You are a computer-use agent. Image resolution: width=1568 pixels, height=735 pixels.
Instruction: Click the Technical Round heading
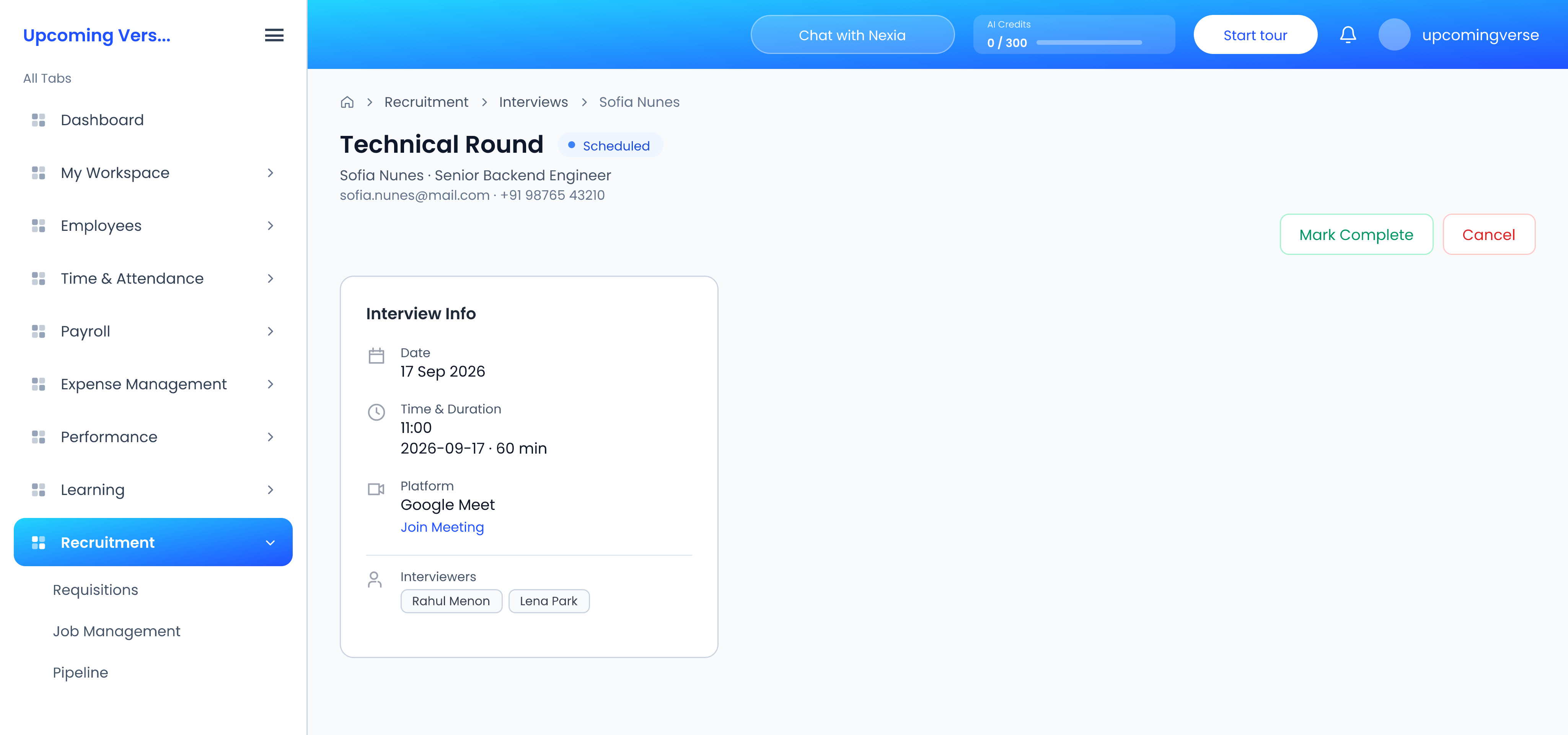point(441,145)
